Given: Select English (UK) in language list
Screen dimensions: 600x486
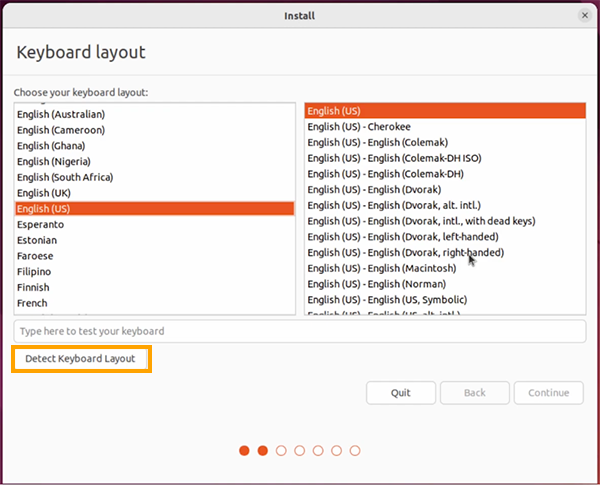Looking at the screenshot, I should [44, 193].
